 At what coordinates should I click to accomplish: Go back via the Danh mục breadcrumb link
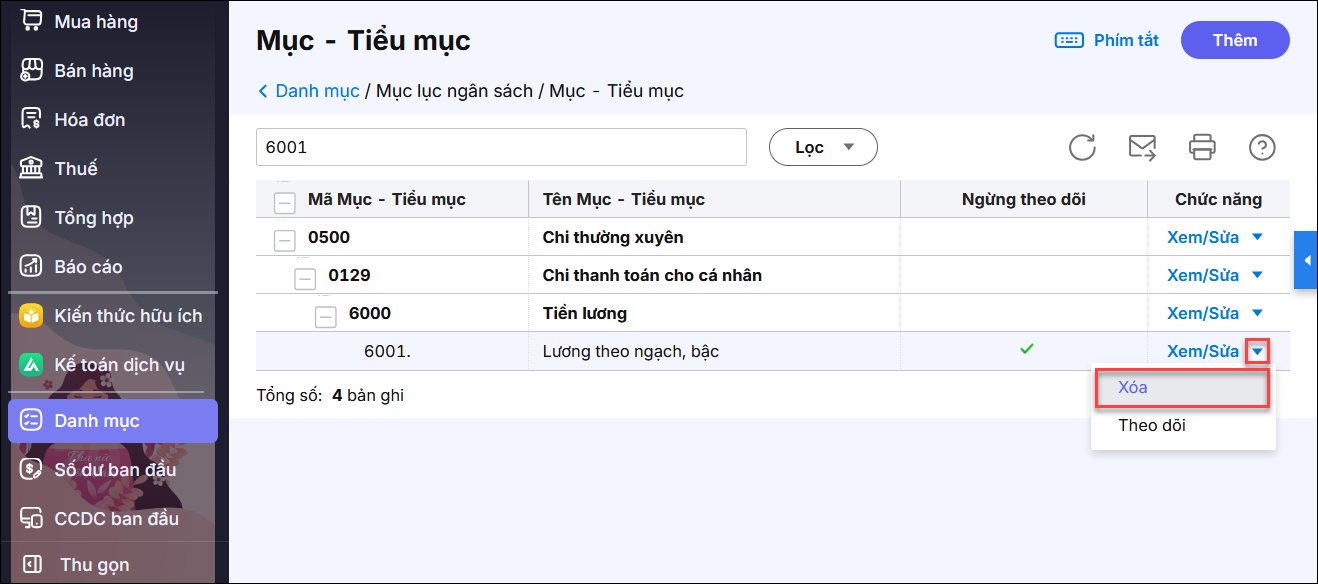pyautogui.click(x=316, y=91)
